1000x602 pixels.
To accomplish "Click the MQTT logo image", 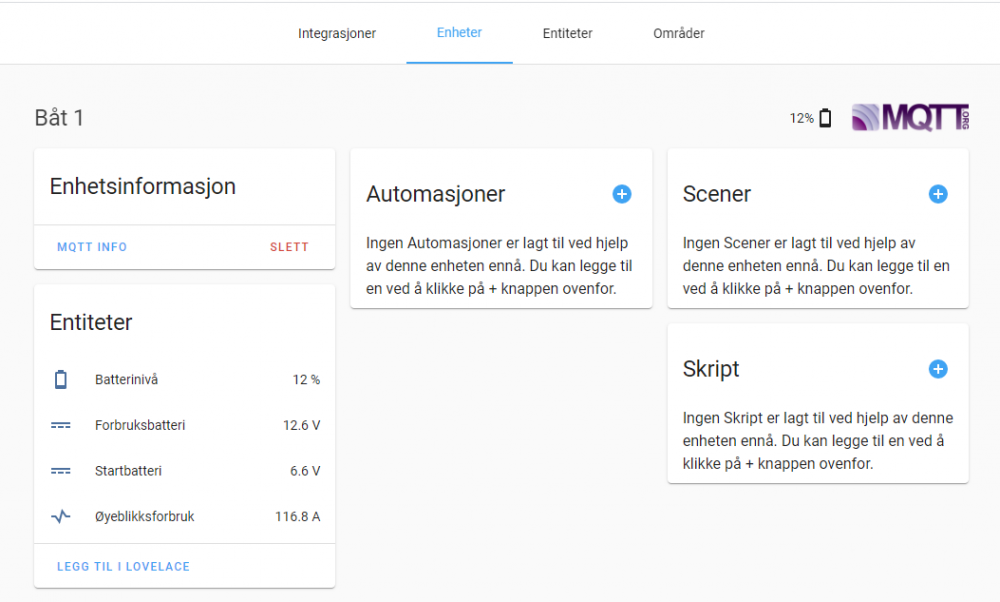I will pyautogui.click(x=910, y=118).
